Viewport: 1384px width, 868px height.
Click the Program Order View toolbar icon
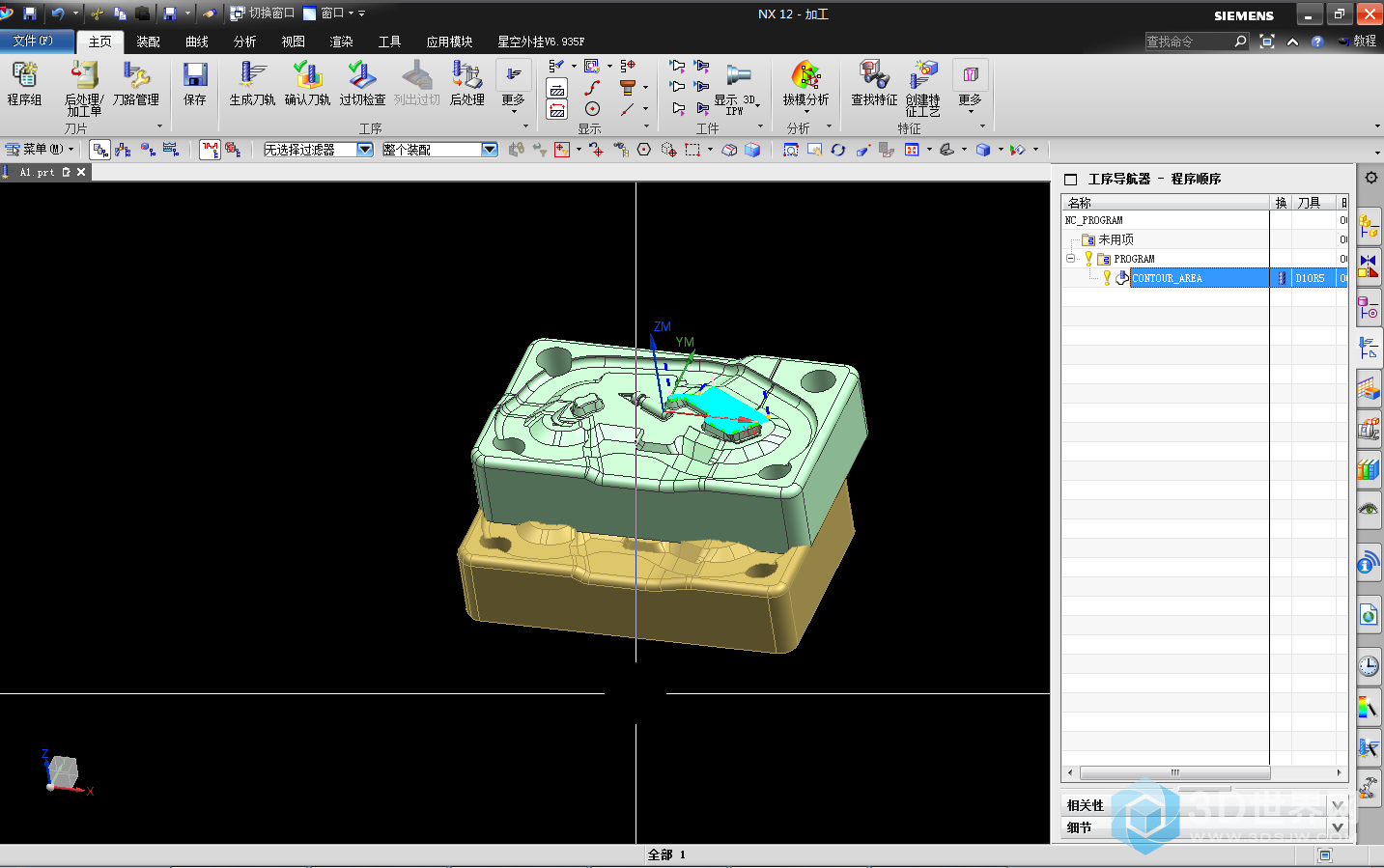[x=100, y=150]
